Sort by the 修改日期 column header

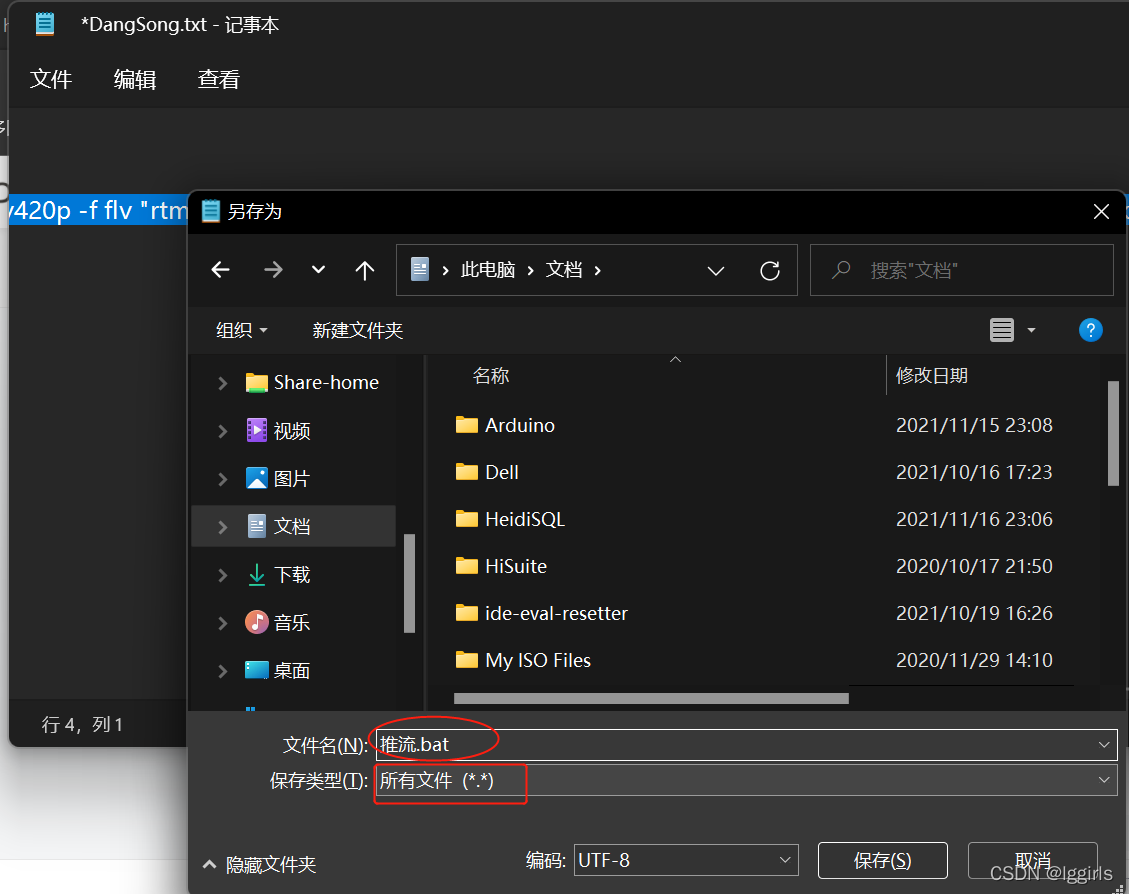[932, 375]
